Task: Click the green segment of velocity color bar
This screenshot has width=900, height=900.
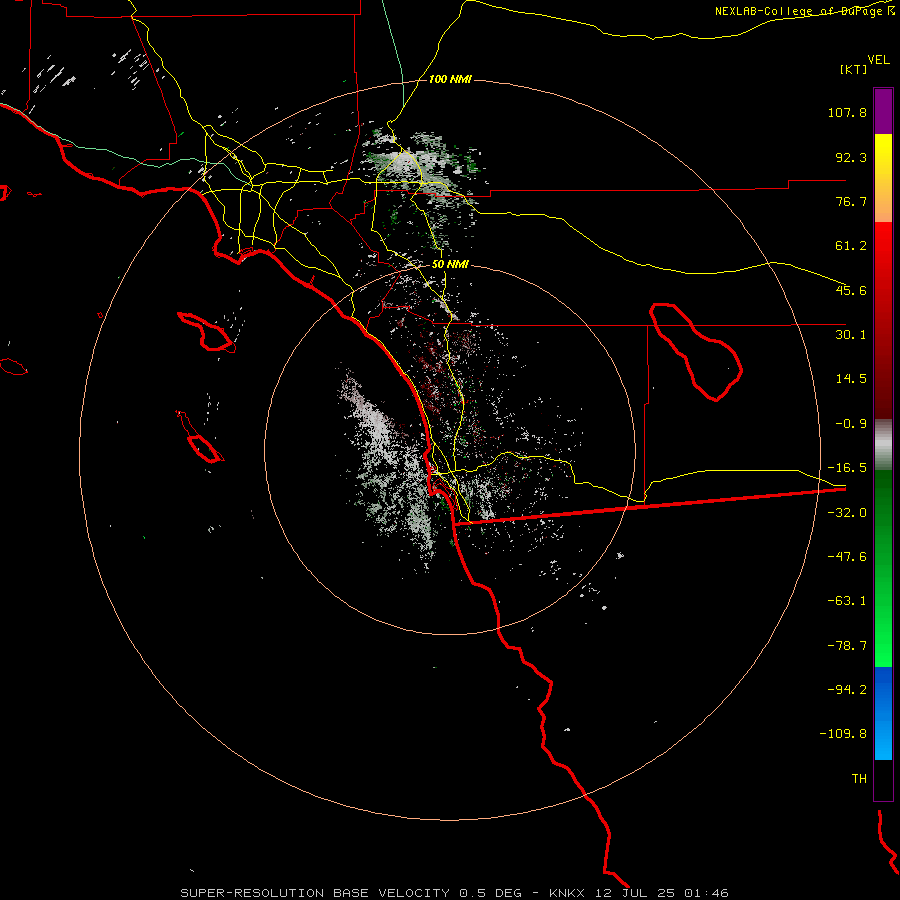Action: point(883,568)
